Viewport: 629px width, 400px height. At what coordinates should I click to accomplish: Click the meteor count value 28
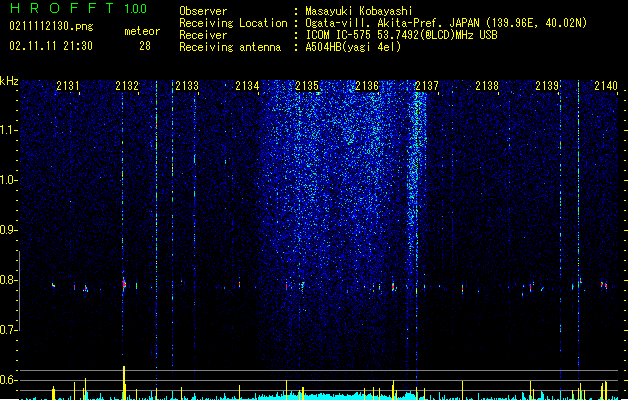point(145,46)
